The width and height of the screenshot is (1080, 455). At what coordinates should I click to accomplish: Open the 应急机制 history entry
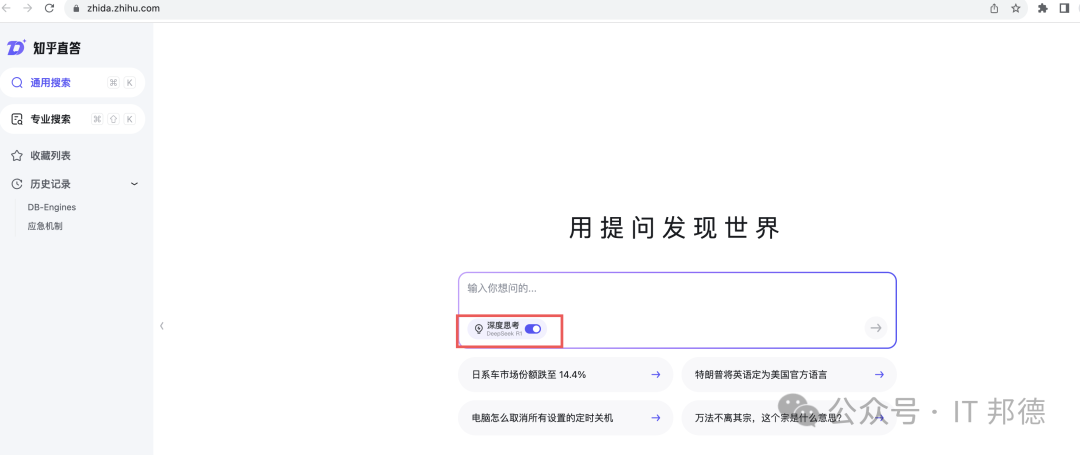[x=45, y=226]
